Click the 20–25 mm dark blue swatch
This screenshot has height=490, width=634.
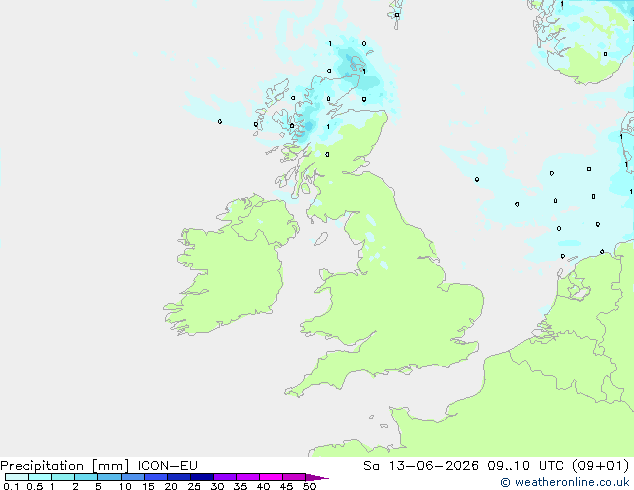179,477
